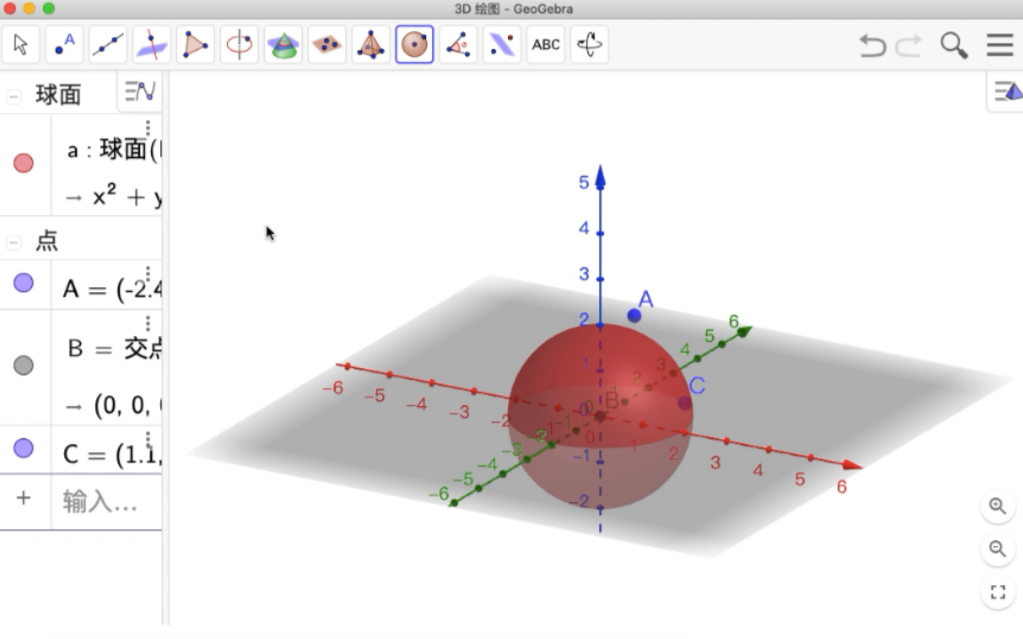Toggle visibility of point C
This screenshot has height=639, width=1023.
click(23, 448)
